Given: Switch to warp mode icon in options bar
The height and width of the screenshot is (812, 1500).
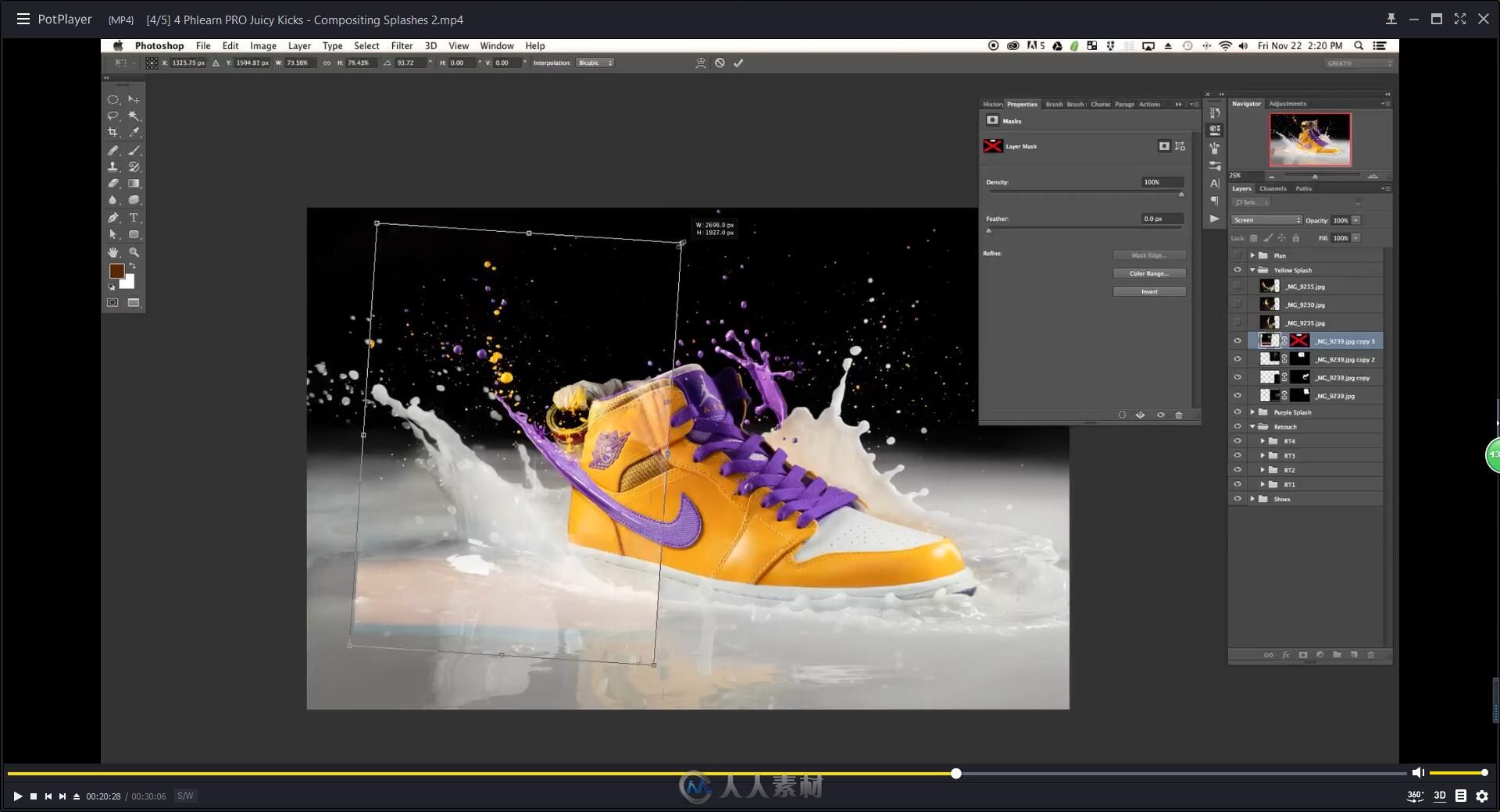Looking at the screenshot, I should pyautogui.click(x=701, y=63).
